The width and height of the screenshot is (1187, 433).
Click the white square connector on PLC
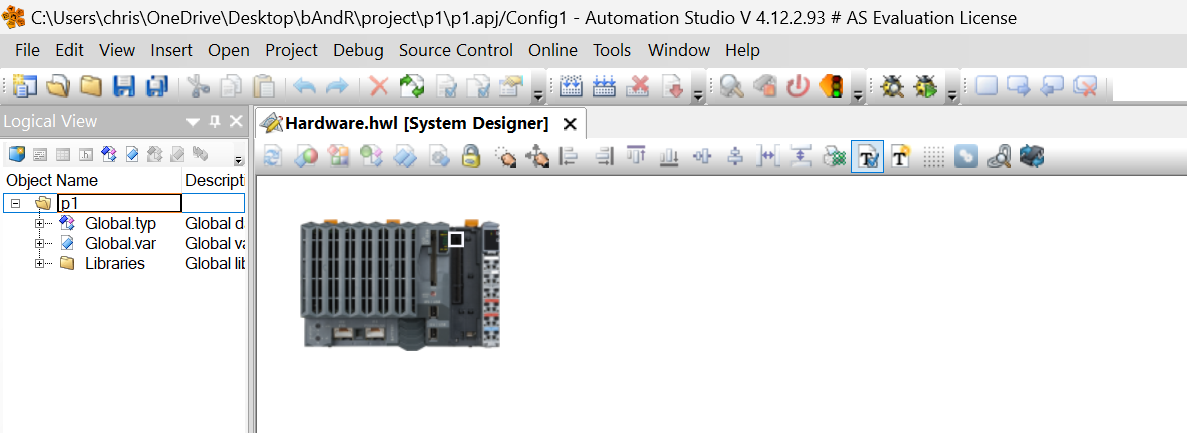coord(456,239)
